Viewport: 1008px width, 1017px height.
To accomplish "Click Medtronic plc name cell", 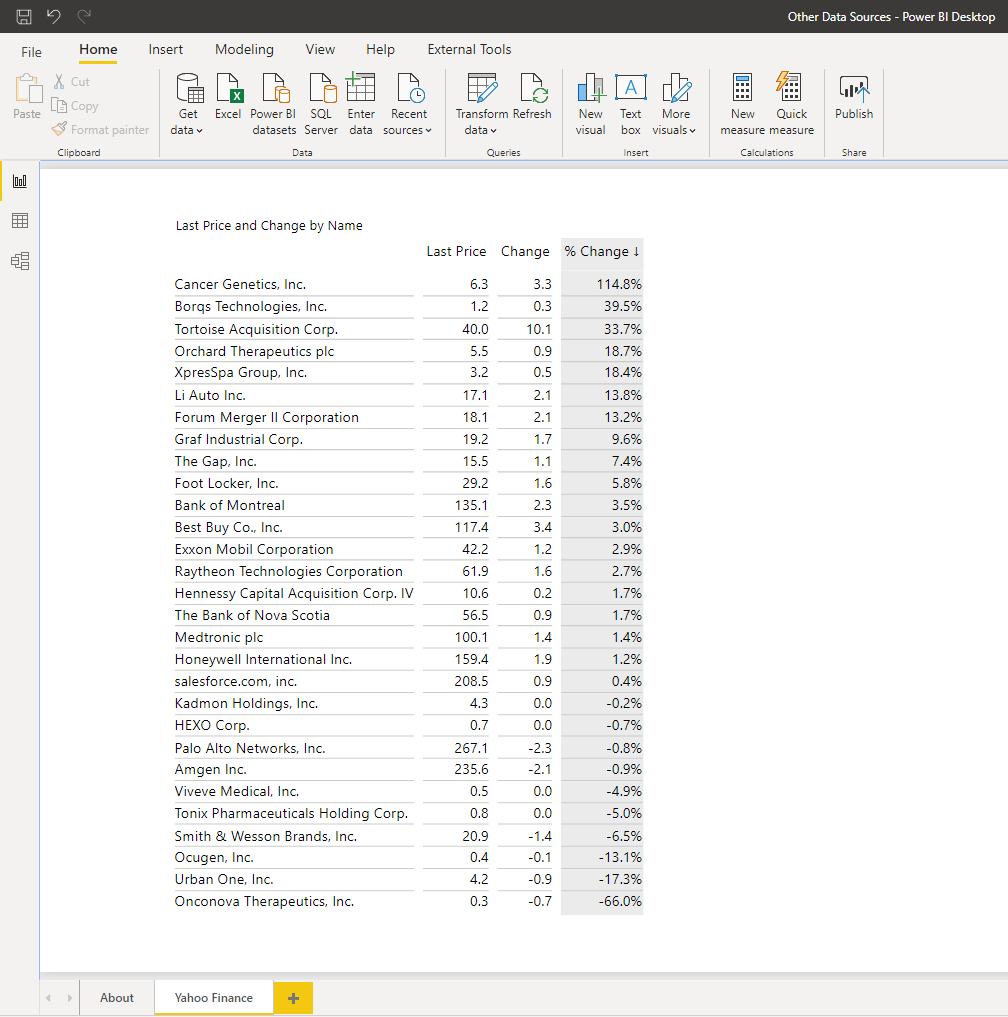I will point(219,638).
